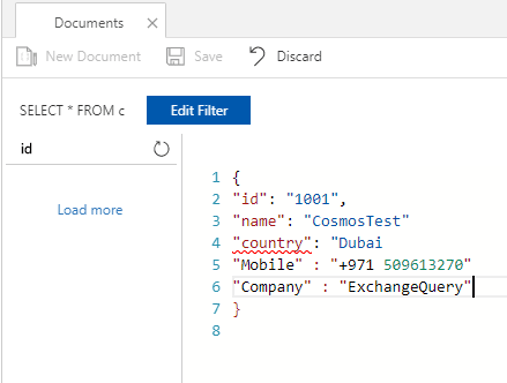Place the cursor in the "ExchangeQuery" value
507x383 pixels.
pyautogui.click(x=405, y=287)
